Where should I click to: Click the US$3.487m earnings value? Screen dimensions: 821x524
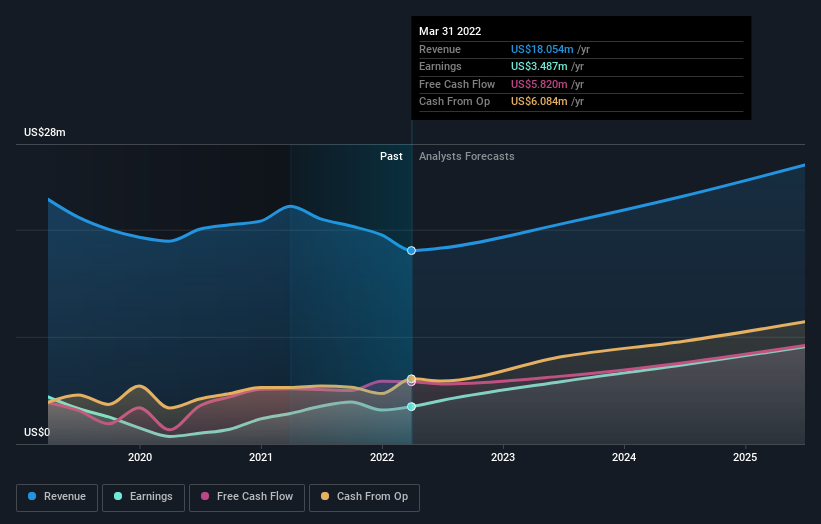pos(539,66)
